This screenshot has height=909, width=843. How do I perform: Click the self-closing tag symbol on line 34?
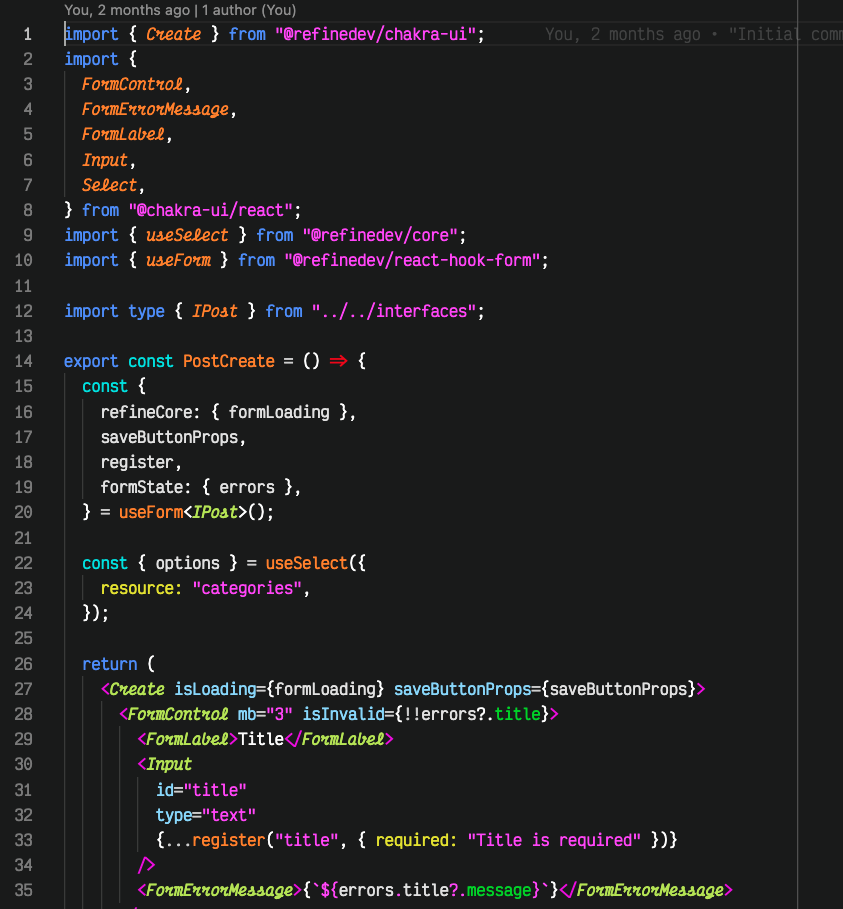coord(146,866)
